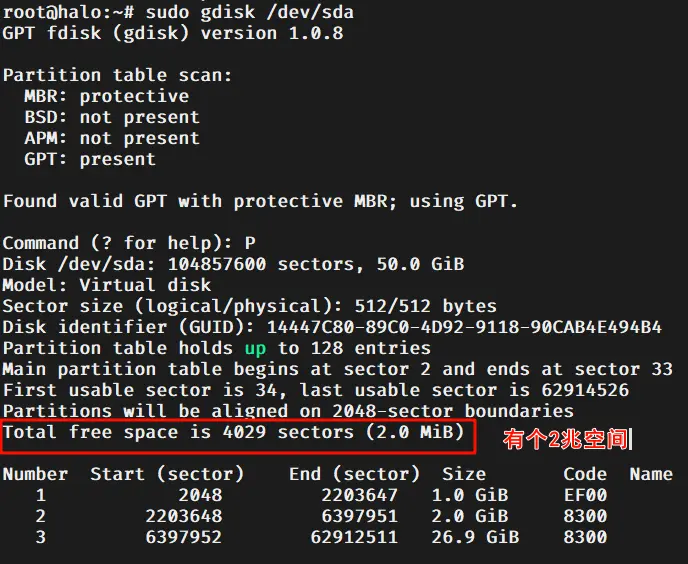Select the 'GPT: present' line
Screen dimensions: 688x564
(x=90, y=159)
